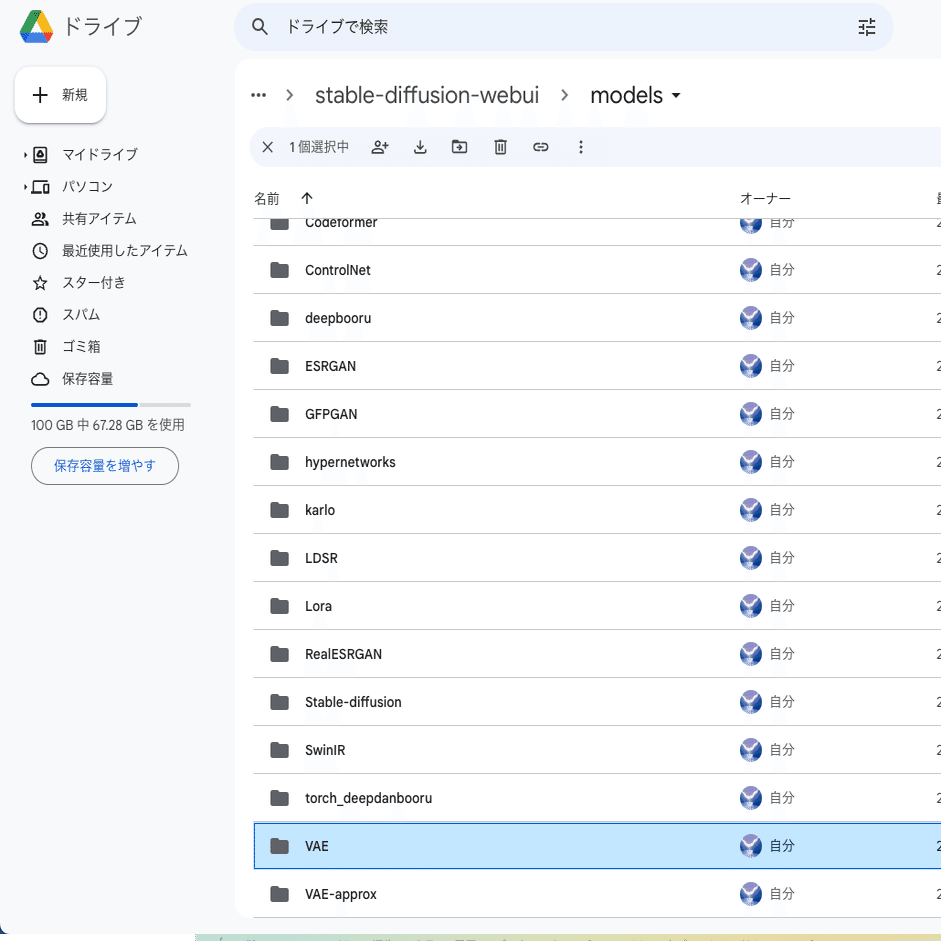Image resolution: width=941 pixels, height=941 pixels.
Task: Click the 新規 button
Action: coord(61,95)
